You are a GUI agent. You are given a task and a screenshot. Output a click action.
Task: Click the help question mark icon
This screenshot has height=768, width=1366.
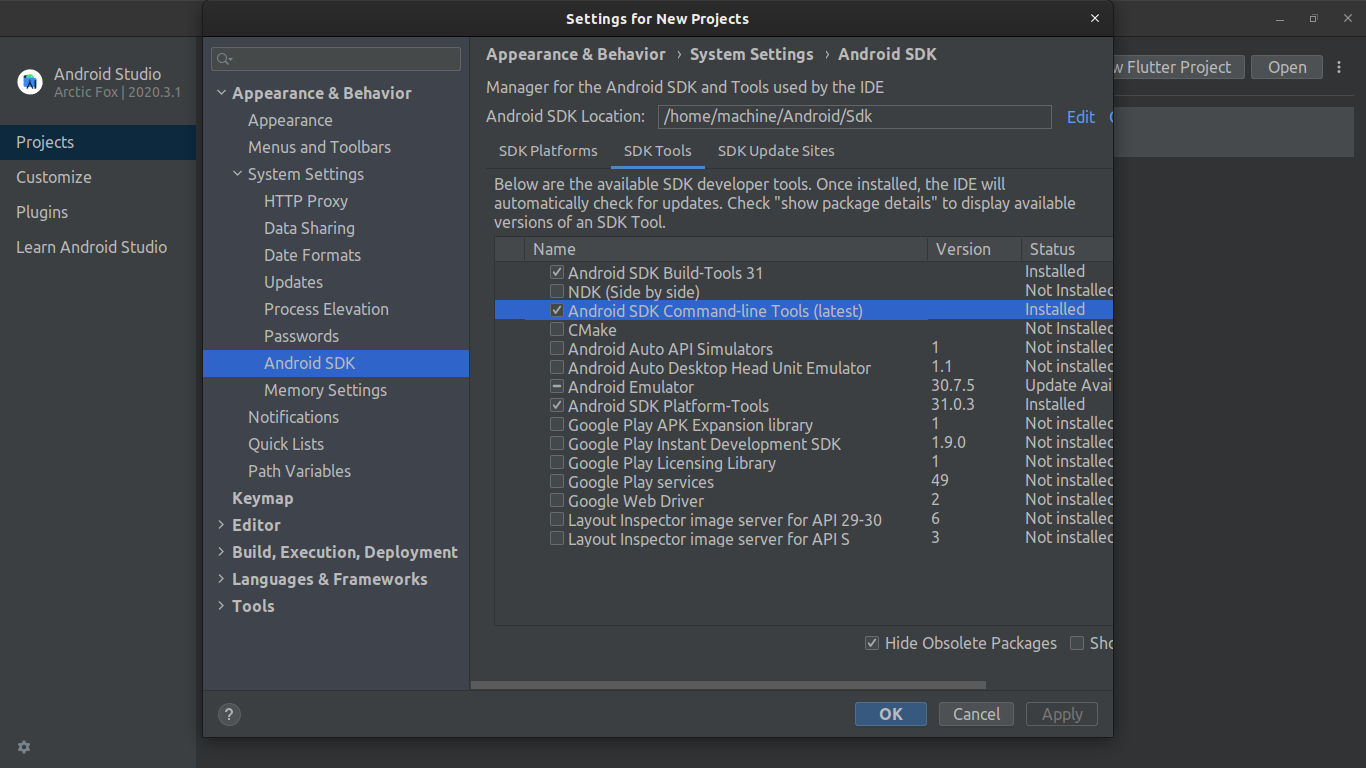pos(229,714)
